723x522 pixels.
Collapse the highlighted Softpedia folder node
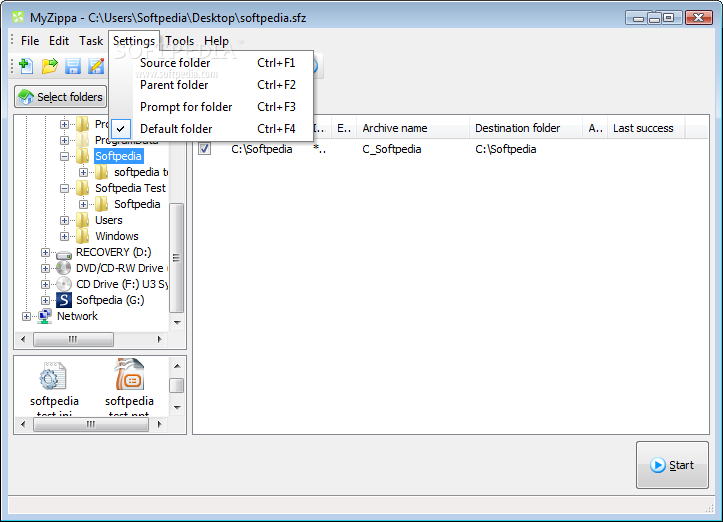(x=65, y=156)
